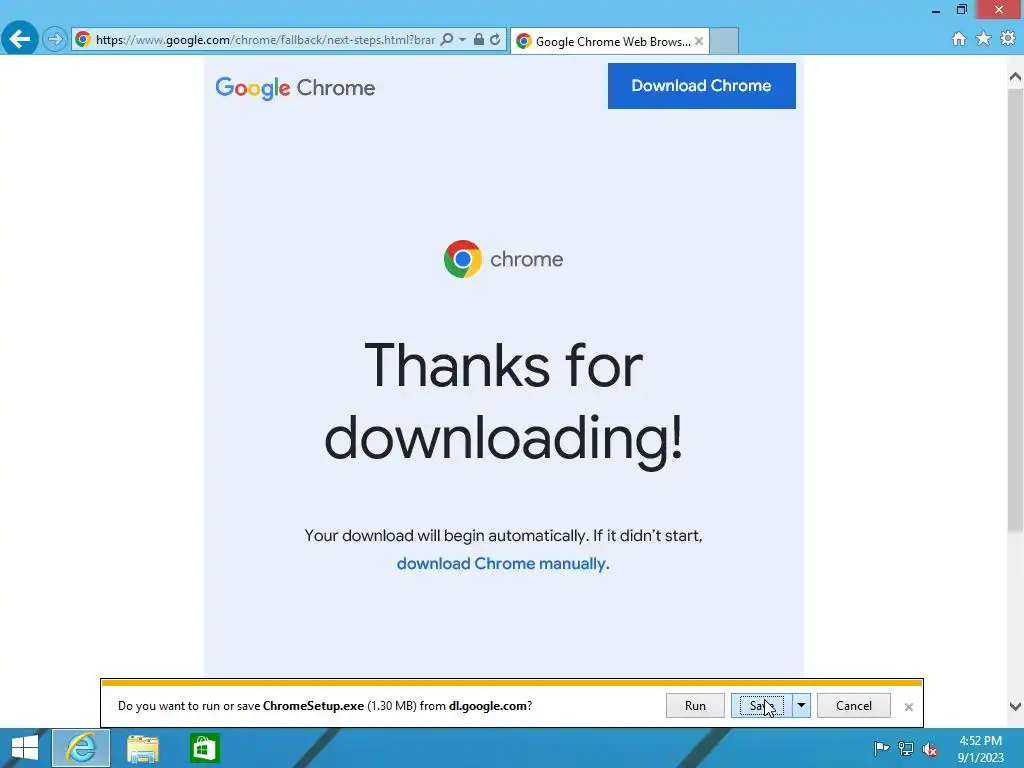Image resolution: width=1024 pixels, height=768 pixels.
Task: Click the vertical scrollbar thumb
Action: click(x=1015, y=309)
